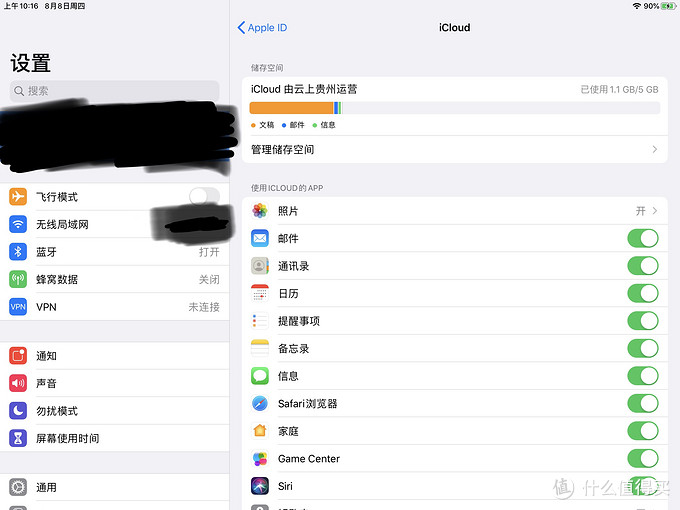Tap the 邮件 Mail app icon
This screenshot has width=680, height=510.
pyautogui.click(x=260, y=238)
